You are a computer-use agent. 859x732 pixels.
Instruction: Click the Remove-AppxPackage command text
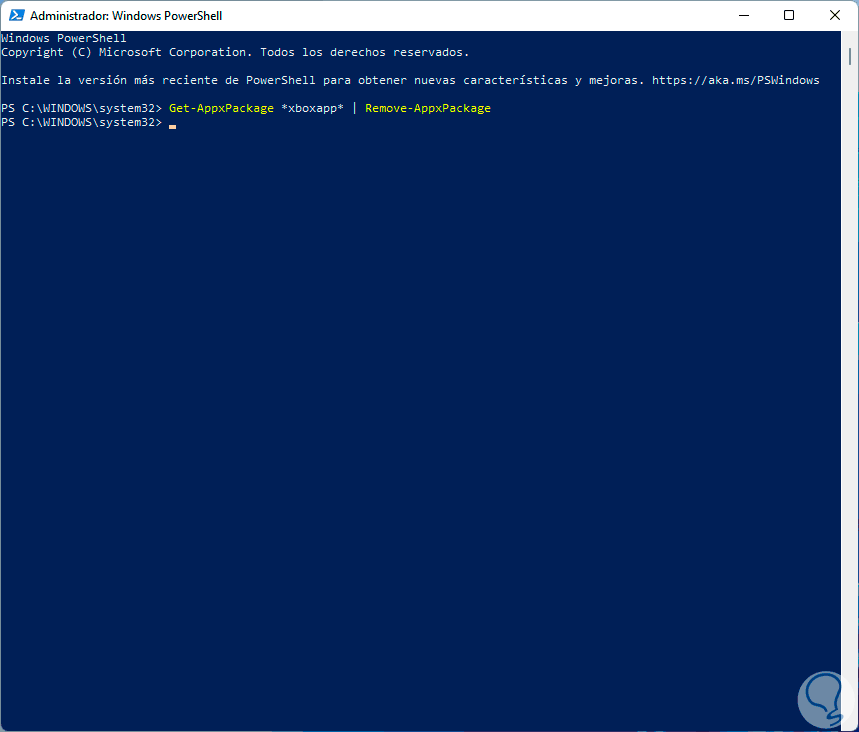[428, 108]
